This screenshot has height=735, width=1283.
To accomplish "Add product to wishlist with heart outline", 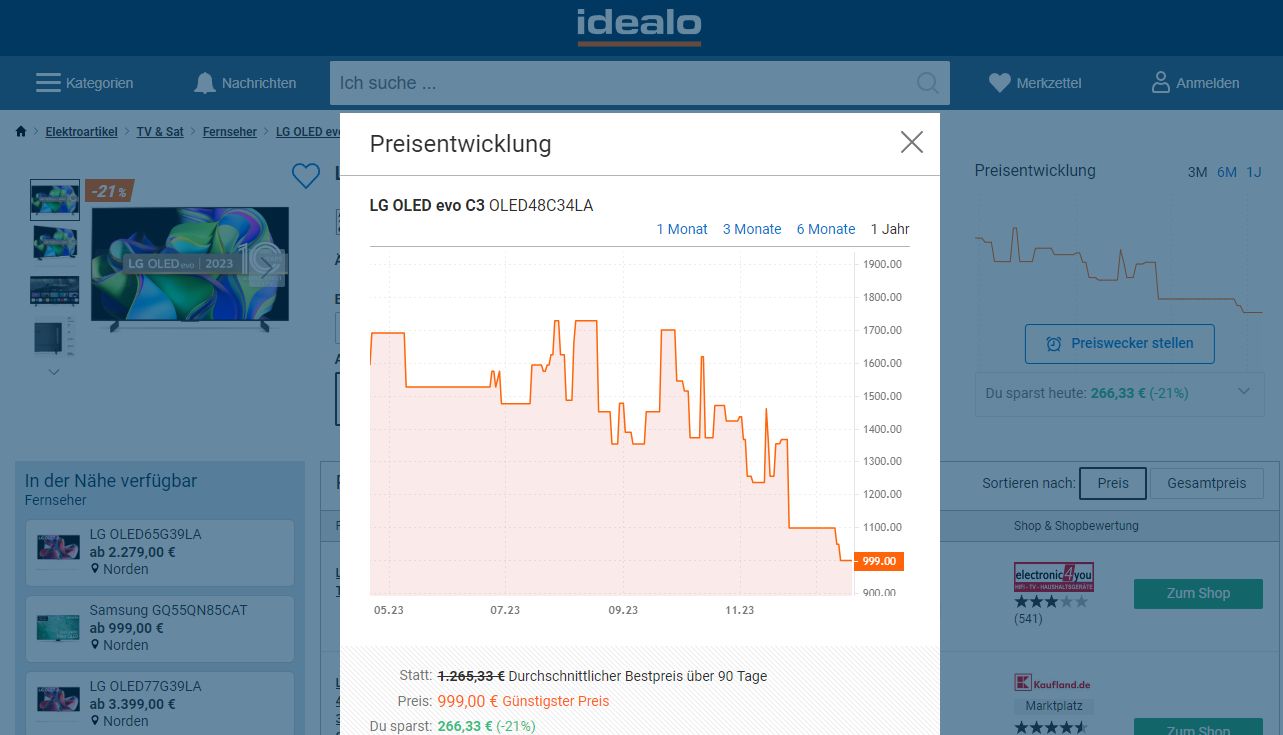I will [x=305, y=176].
